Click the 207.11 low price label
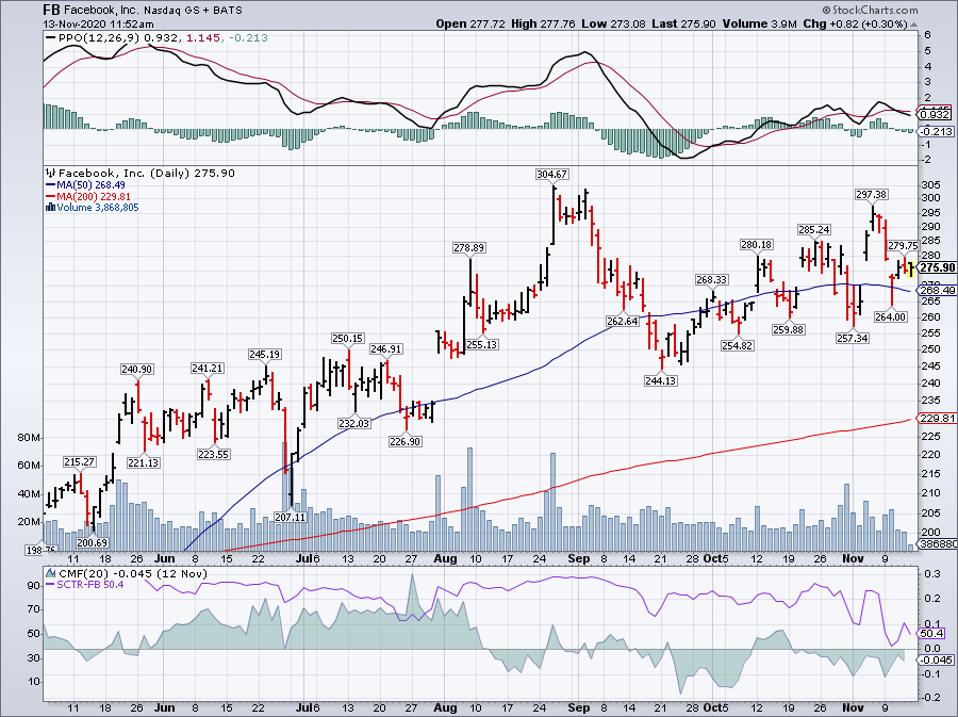 [x=290, y=517]
